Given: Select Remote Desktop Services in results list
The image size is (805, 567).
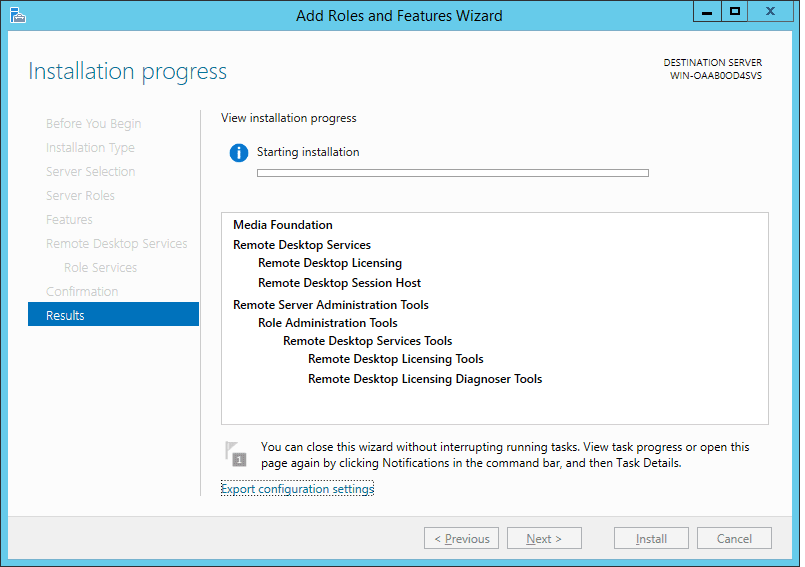Looking at the screenshot, I should [x=302, y=244].
